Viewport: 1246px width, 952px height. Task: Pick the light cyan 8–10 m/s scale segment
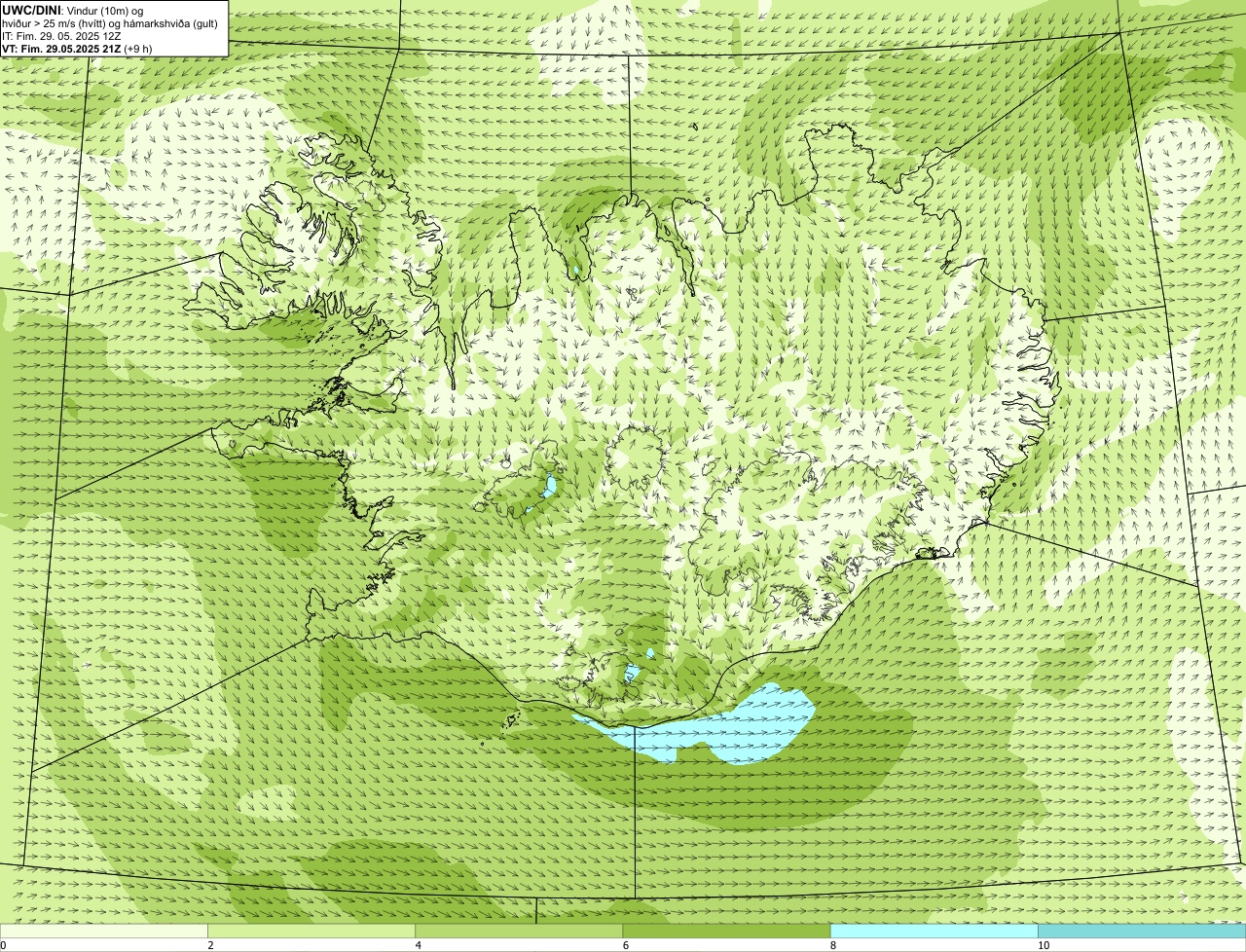pyautogui.click(x=934, y=932)
